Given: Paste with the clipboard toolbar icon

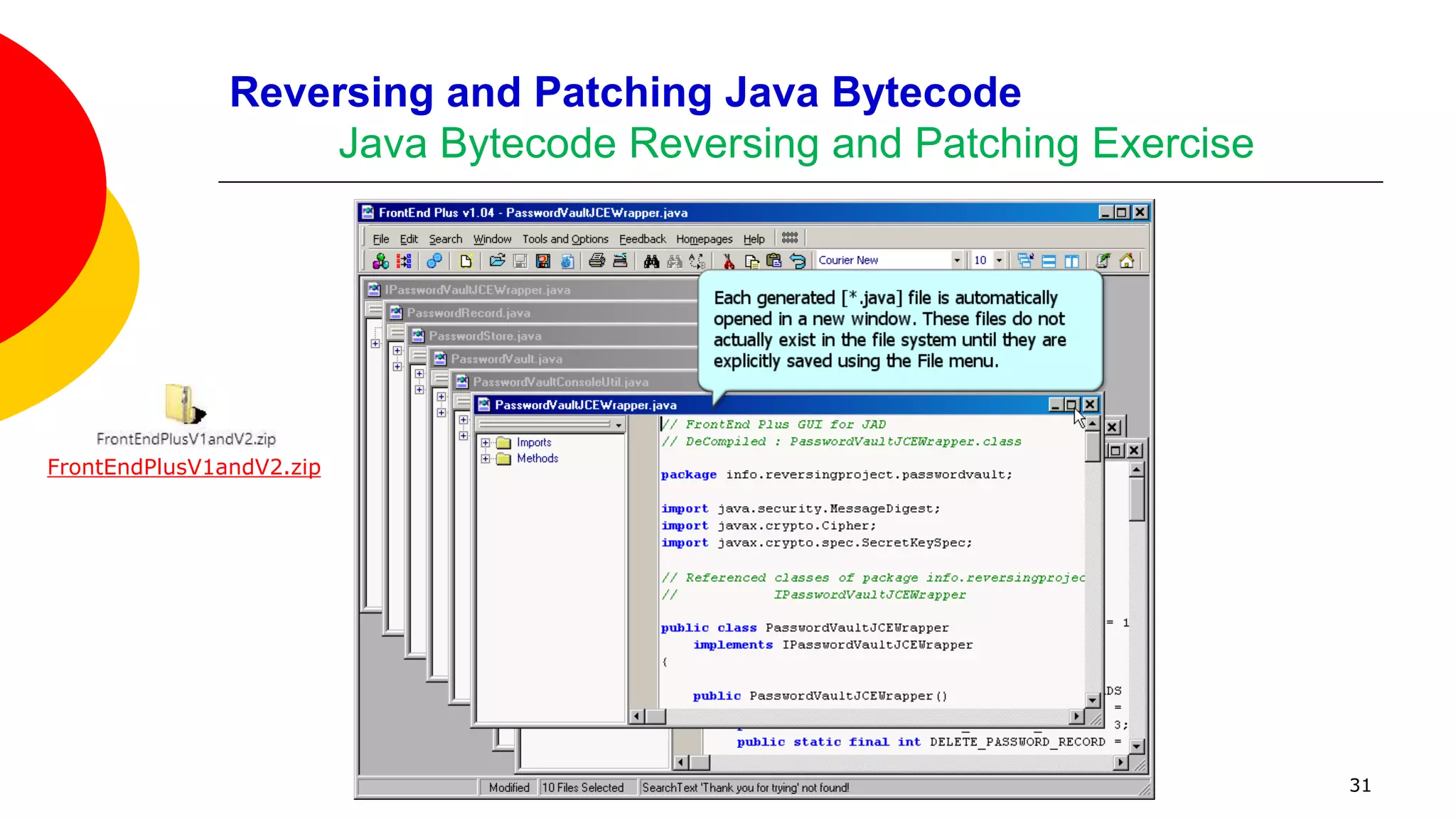Looking at the screenshot, I should tap(774, 261).
